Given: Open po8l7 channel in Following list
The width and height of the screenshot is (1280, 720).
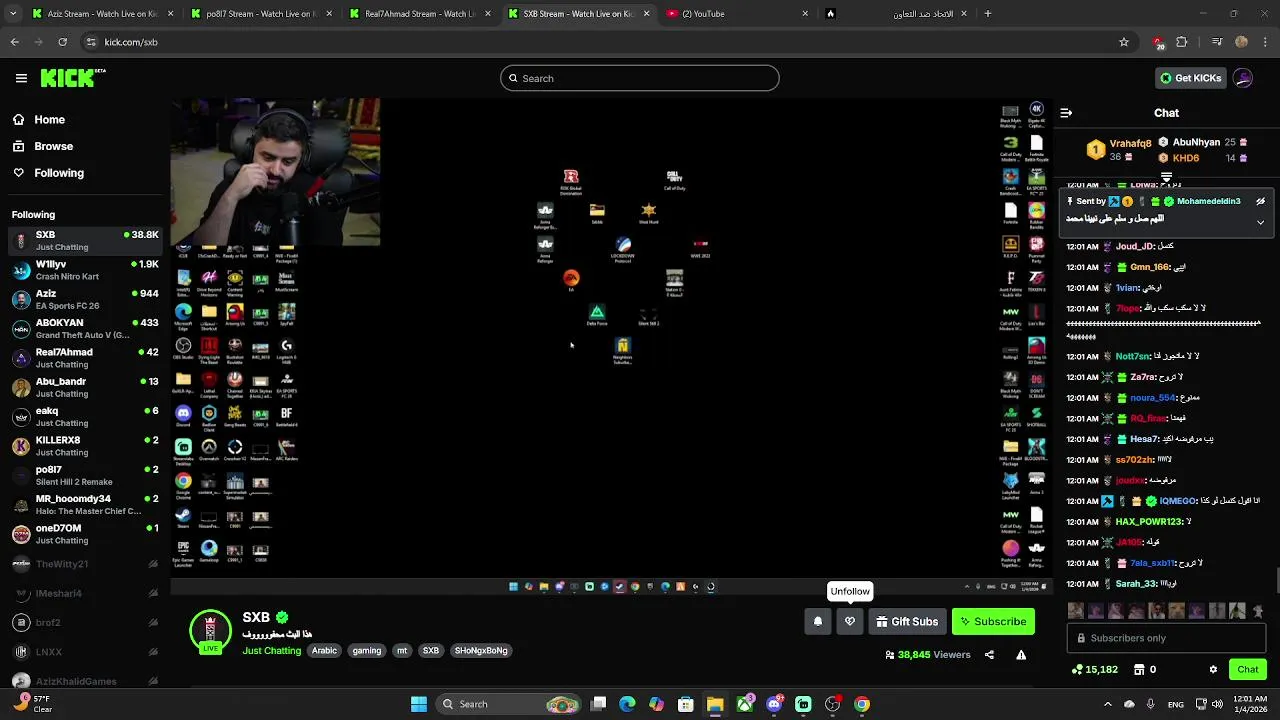Looking at the screenshot, I should coord(85,475).
